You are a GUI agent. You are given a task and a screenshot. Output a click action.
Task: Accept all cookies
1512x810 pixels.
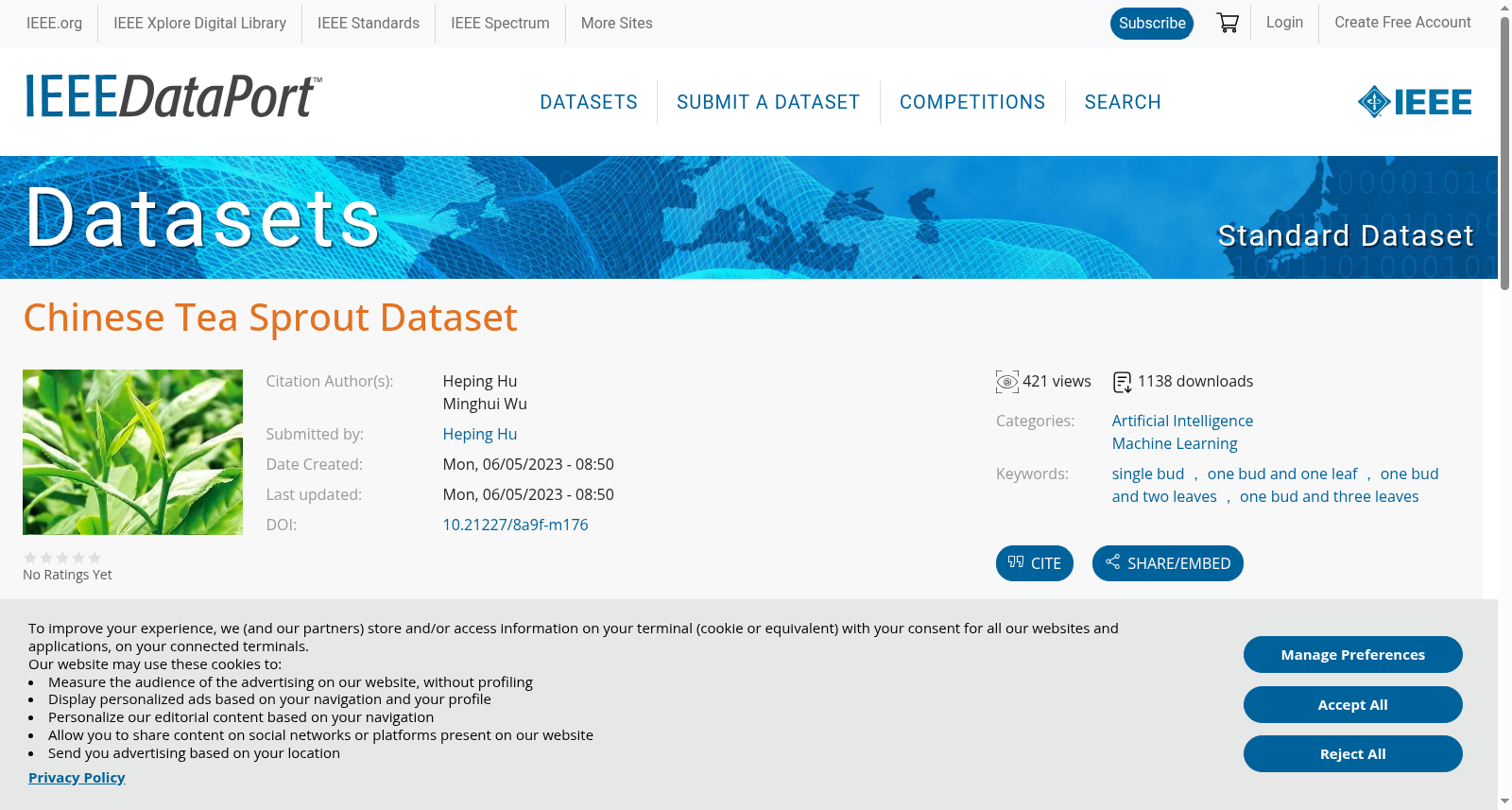1353,705
